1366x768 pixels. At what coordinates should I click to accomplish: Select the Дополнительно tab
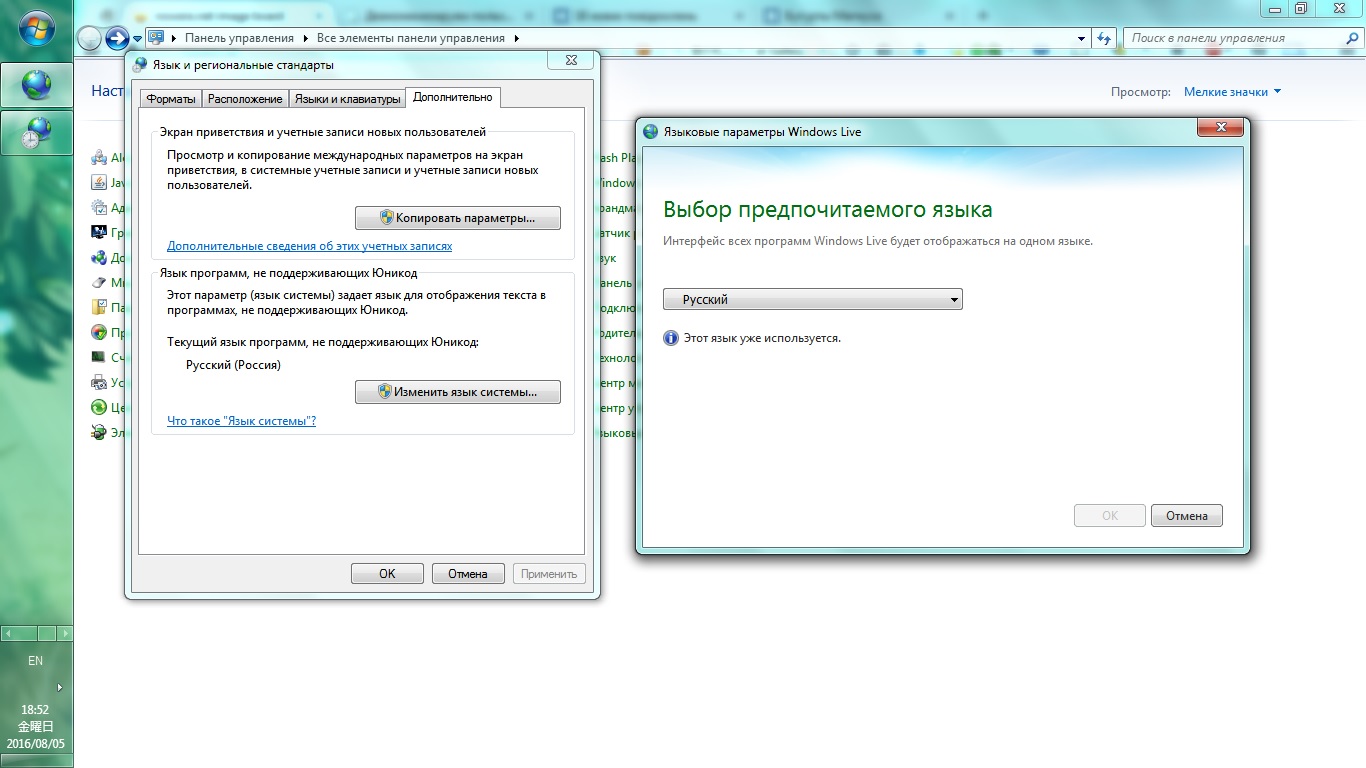click(453, 97)
